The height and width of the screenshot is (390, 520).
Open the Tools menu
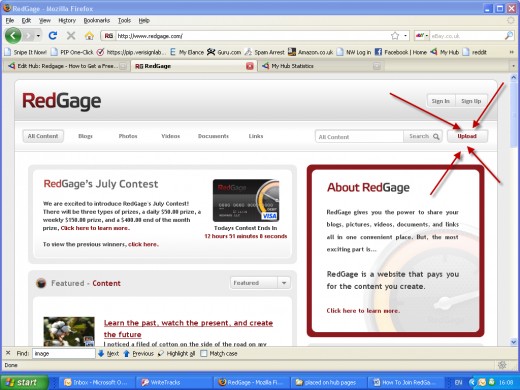click(124, 20)
